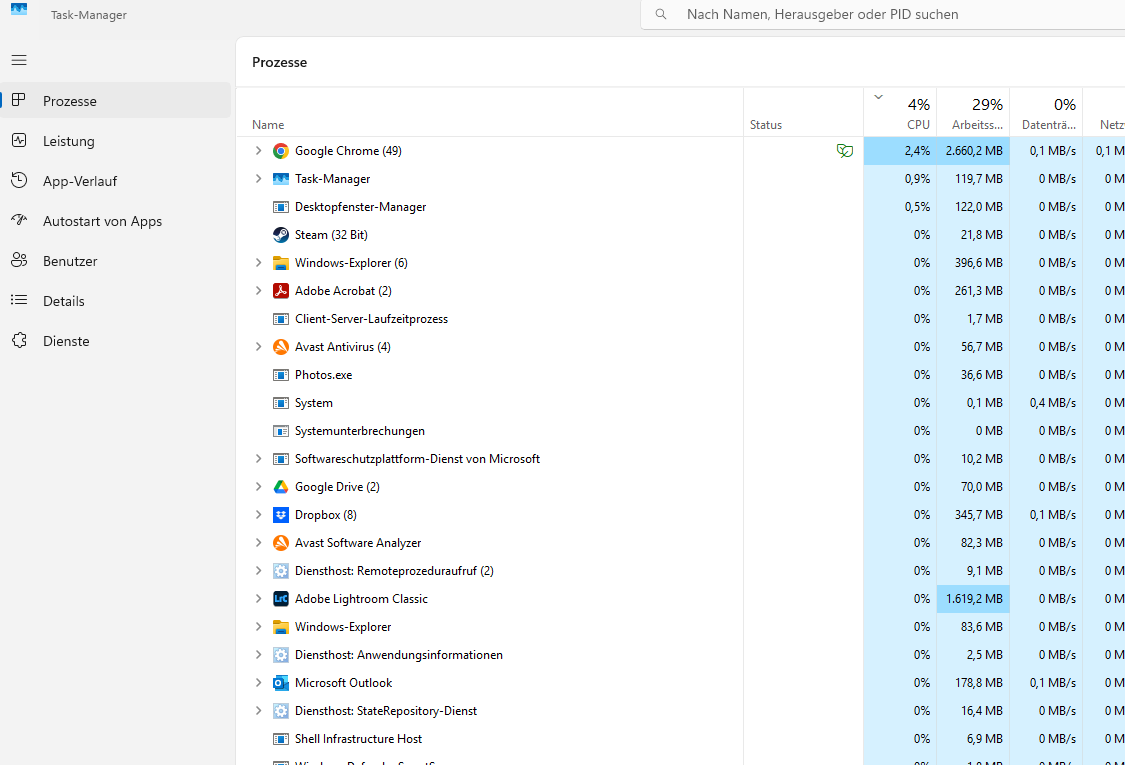The width and height of the screenshot is (1125, 765).
Task: Click the Adobe Lightroom Classic icon
Action: pos(281,599)
